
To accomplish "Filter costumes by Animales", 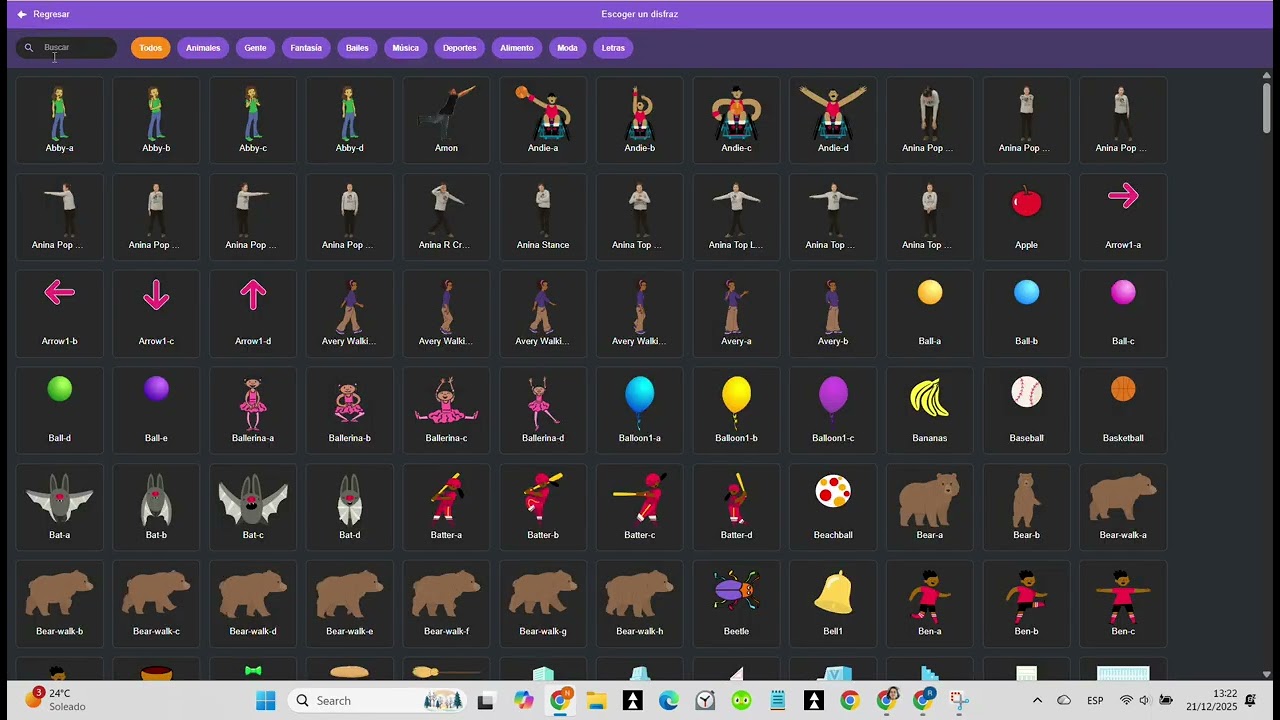I will click(203, 47).
